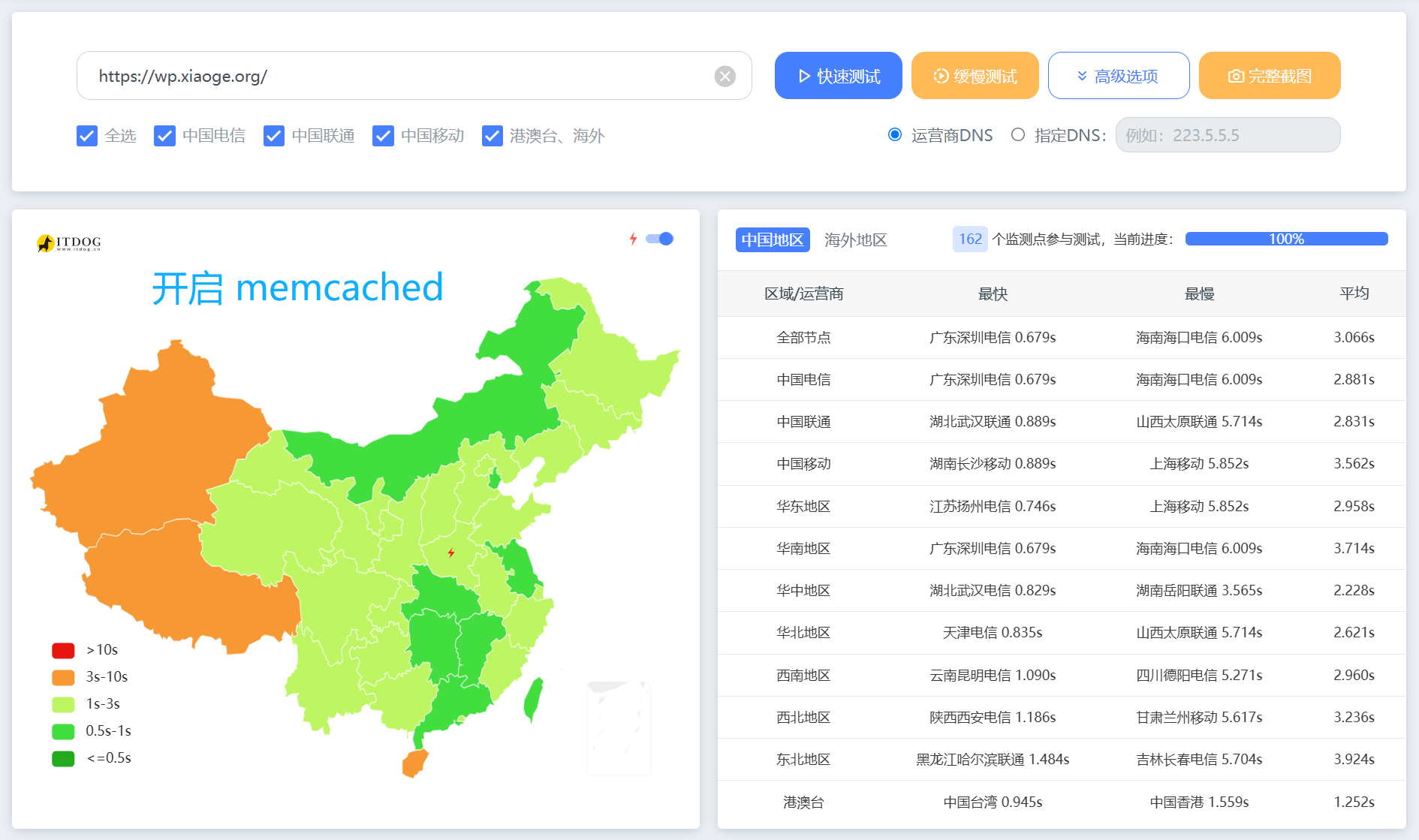Toggle the switch at the map's top right

tap(660, 239)
